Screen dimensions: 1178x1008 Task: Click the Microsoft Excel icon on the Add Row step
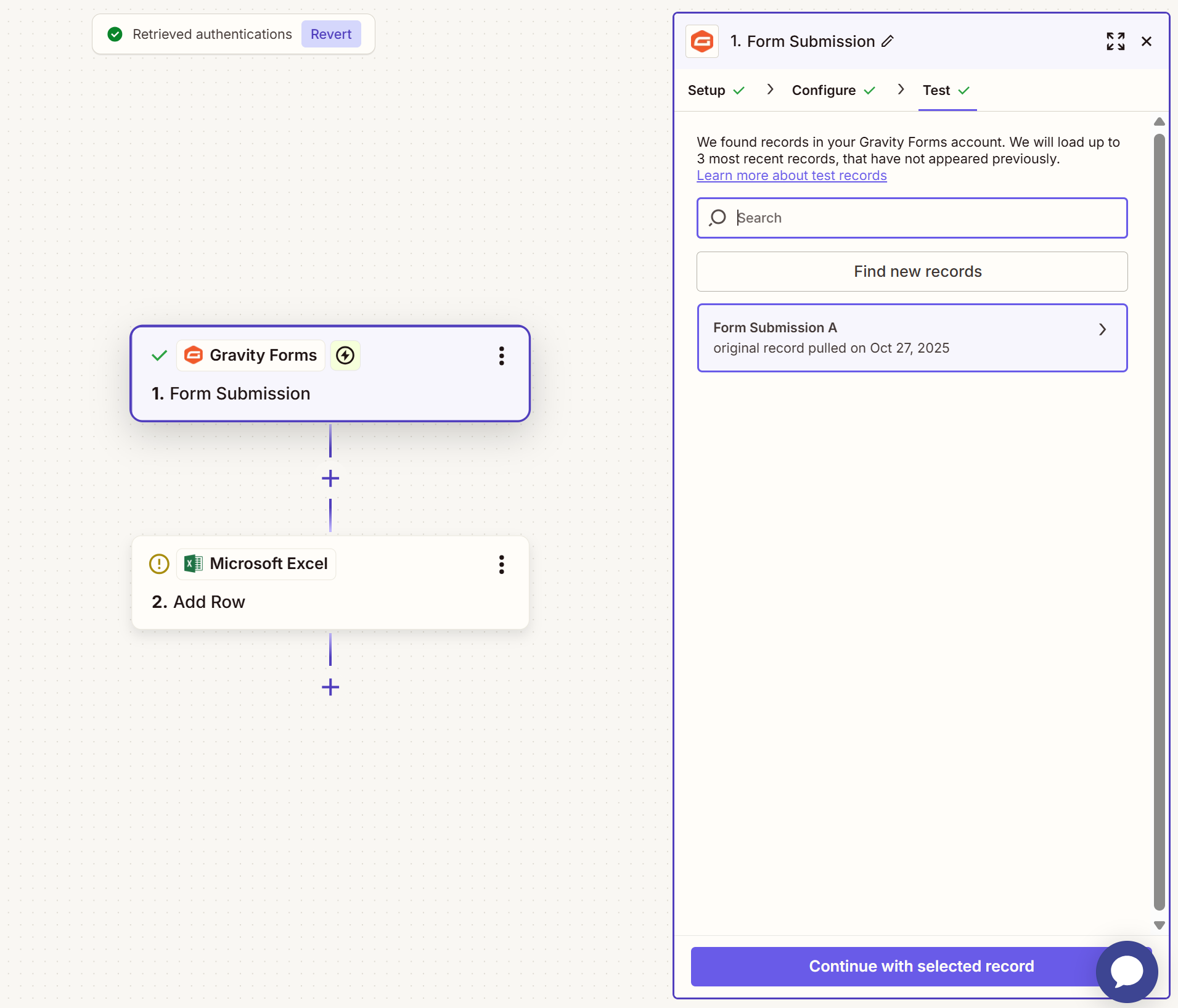click(x=193, y=563)
